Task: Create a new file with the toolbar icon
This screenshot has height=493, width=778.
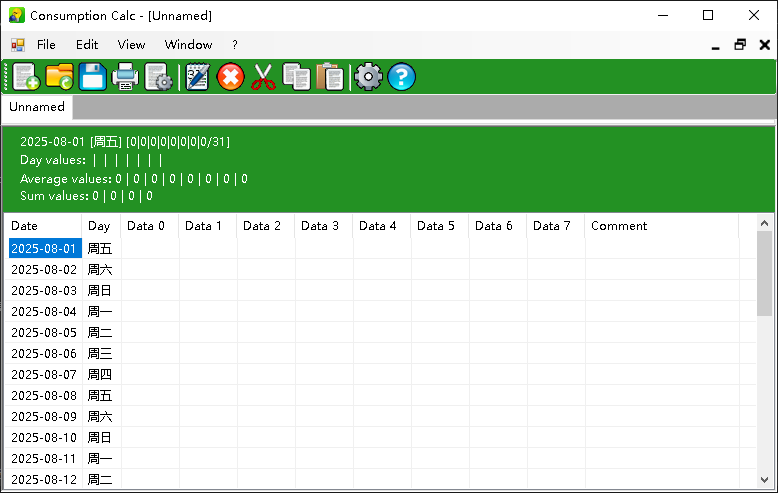Action: (26, 77)
